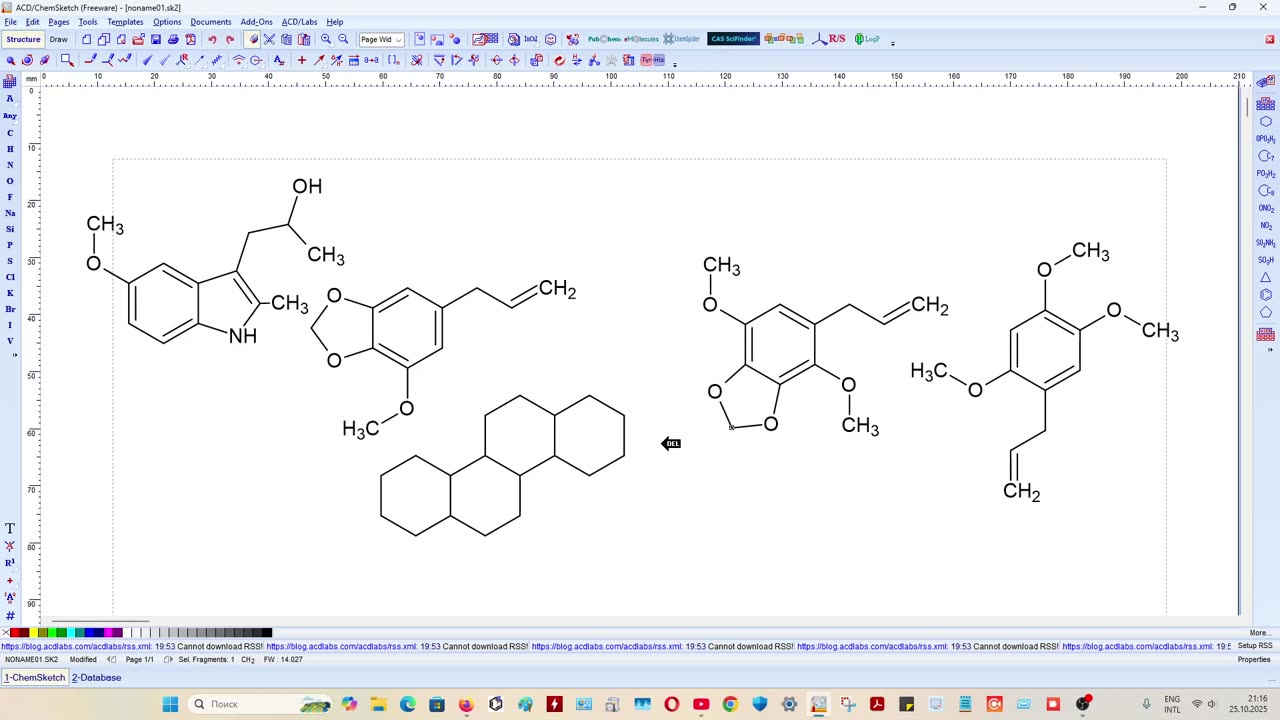The image size is (1280, 720).
Task: Open the Add-Ons menu
Action: pos(256,22)
